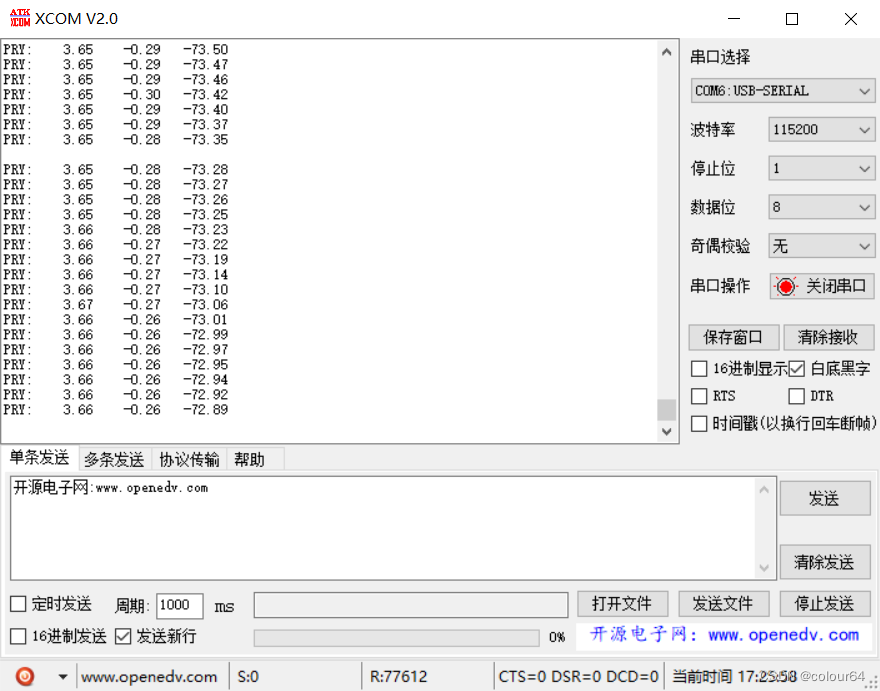
Task: Open the blue www.openedv.com link
Action: pyautogui.click(x=783, y=635)
